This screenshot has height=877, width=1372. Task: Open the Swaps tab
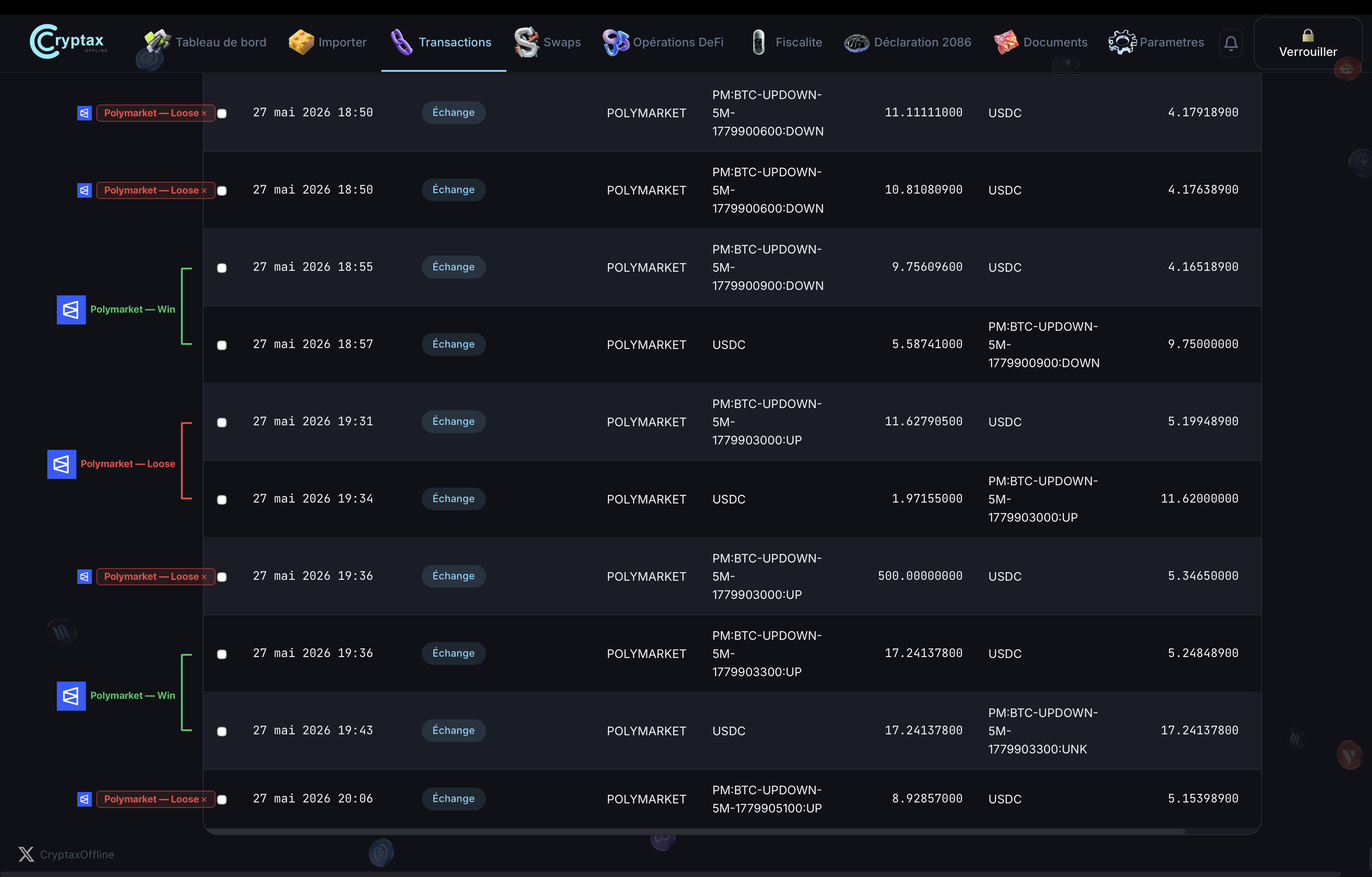pyautogui.click(x=547, y=42)
